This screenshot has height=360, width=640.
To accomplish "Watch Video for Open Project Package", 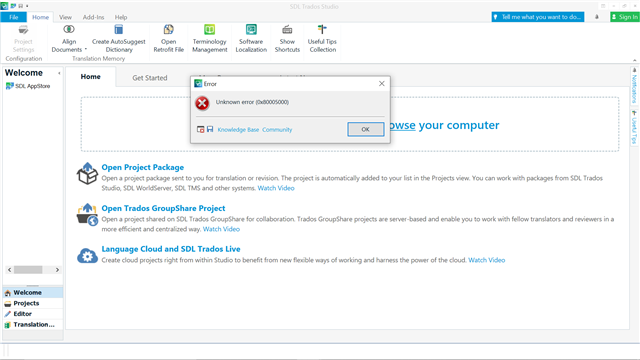I will click(276, 188).
